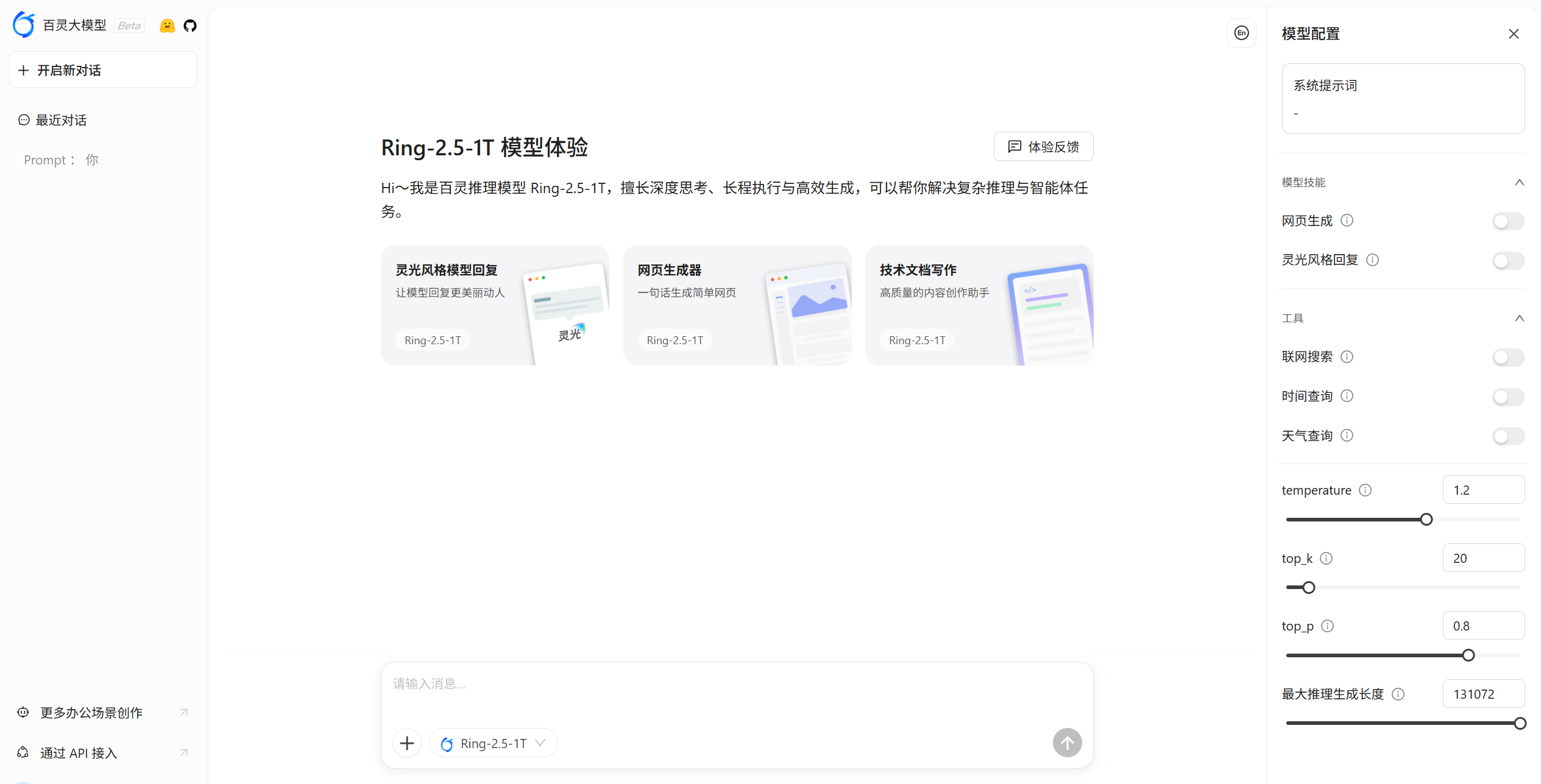This screenshot has width=1541, height=784.
Task: Click info icon next to 联网搜索
Action: pos(1347,357)
